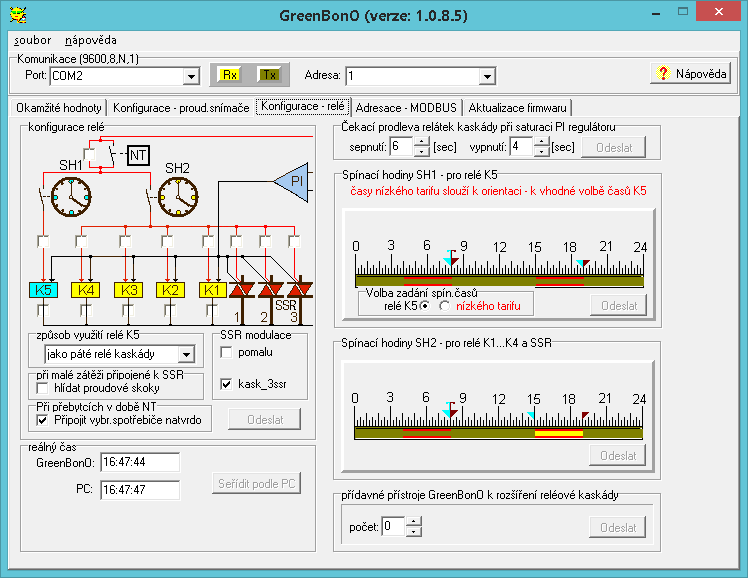
Task: Click the SH1 clock icon
Action: (71, 197)
